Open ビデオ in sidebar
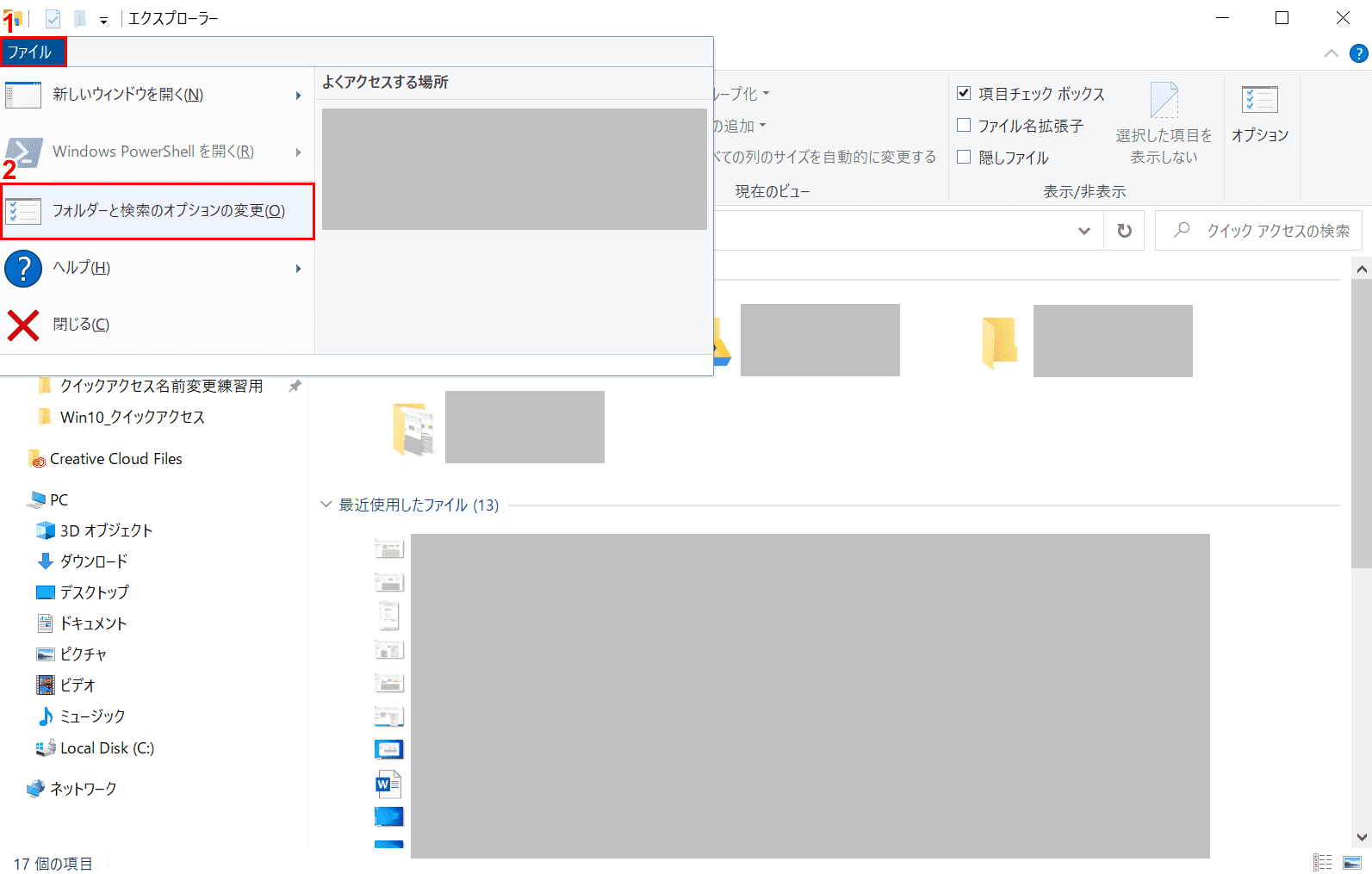This screenshot has height=874, width=1372. (78, 685)
